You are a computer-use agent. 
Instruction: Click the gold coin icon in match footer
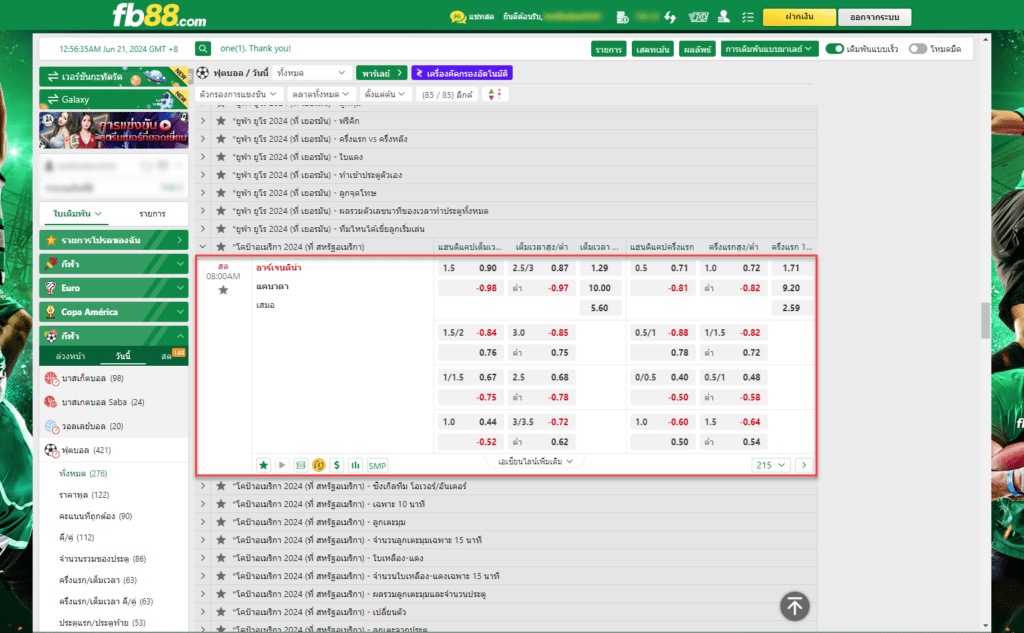click(x=319, y=465)
